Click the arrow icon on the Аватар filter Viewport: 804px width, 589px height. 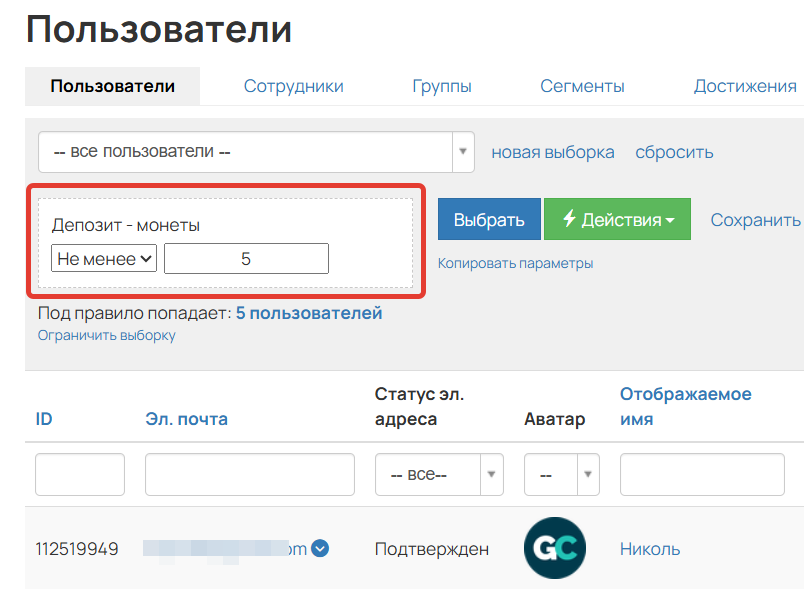(x=588, y=474)
